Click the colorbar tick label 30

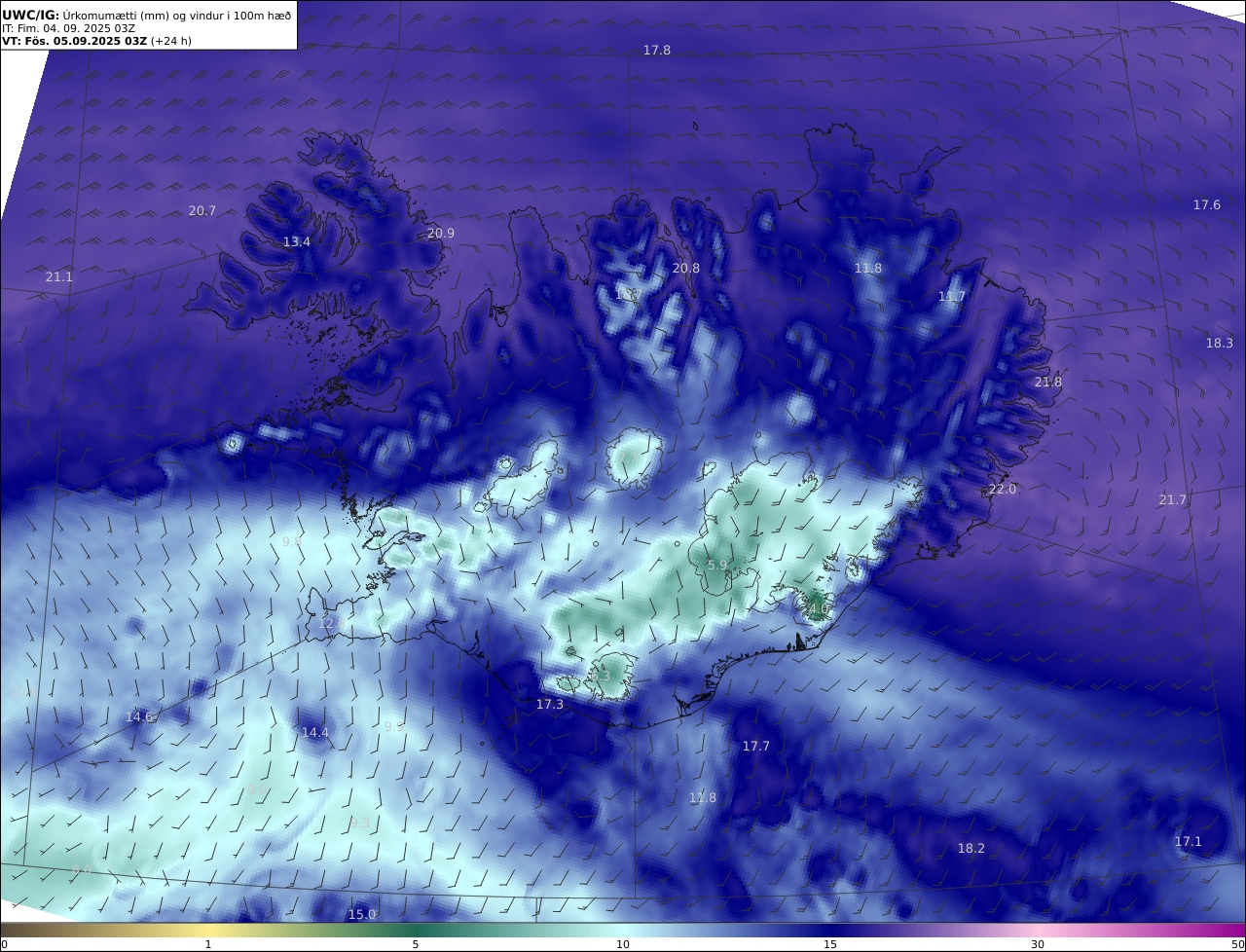1038,944
